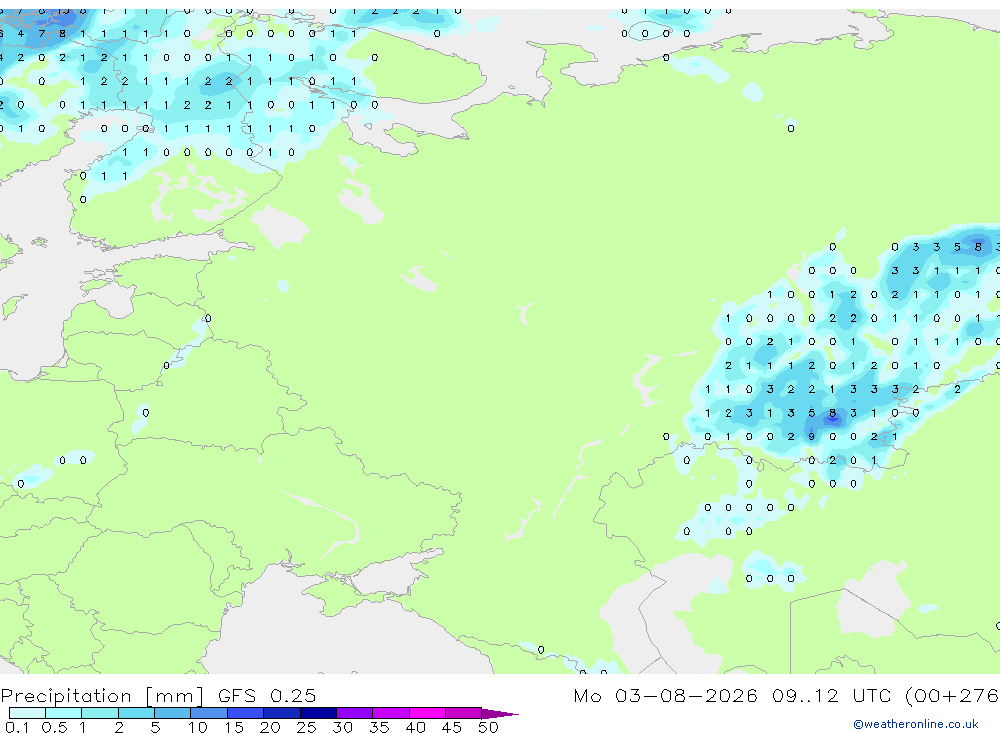Click the "45" legend scale label

(452, 727)
